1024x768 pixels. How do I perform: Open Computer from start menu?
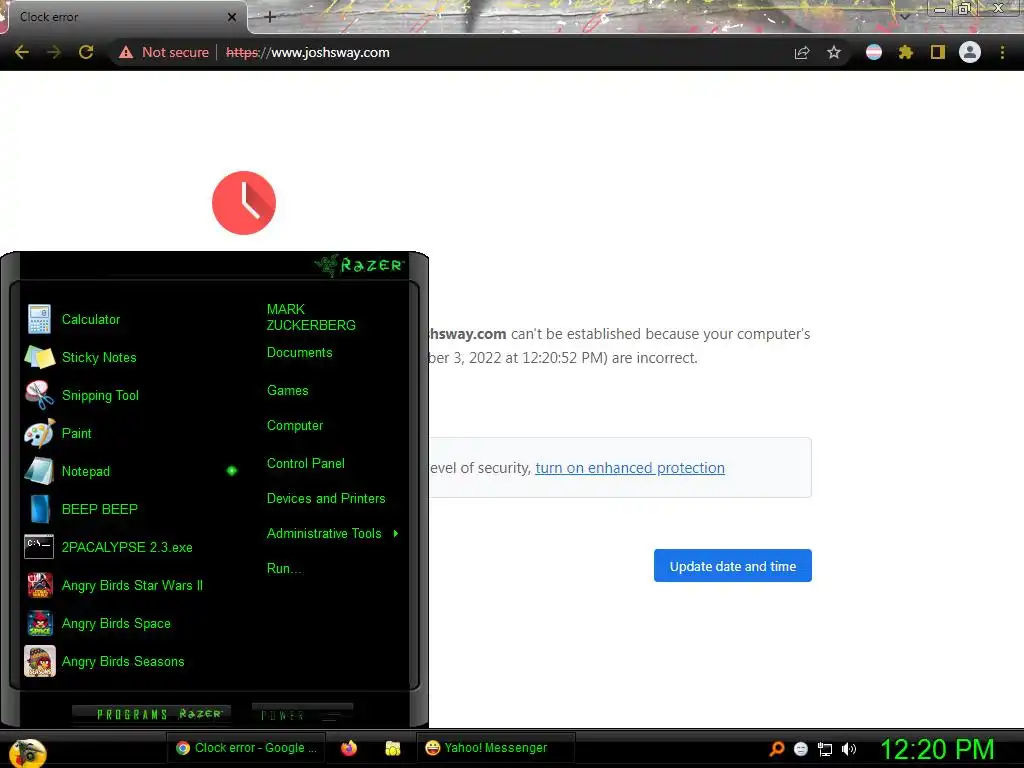(x=295, y=426)
